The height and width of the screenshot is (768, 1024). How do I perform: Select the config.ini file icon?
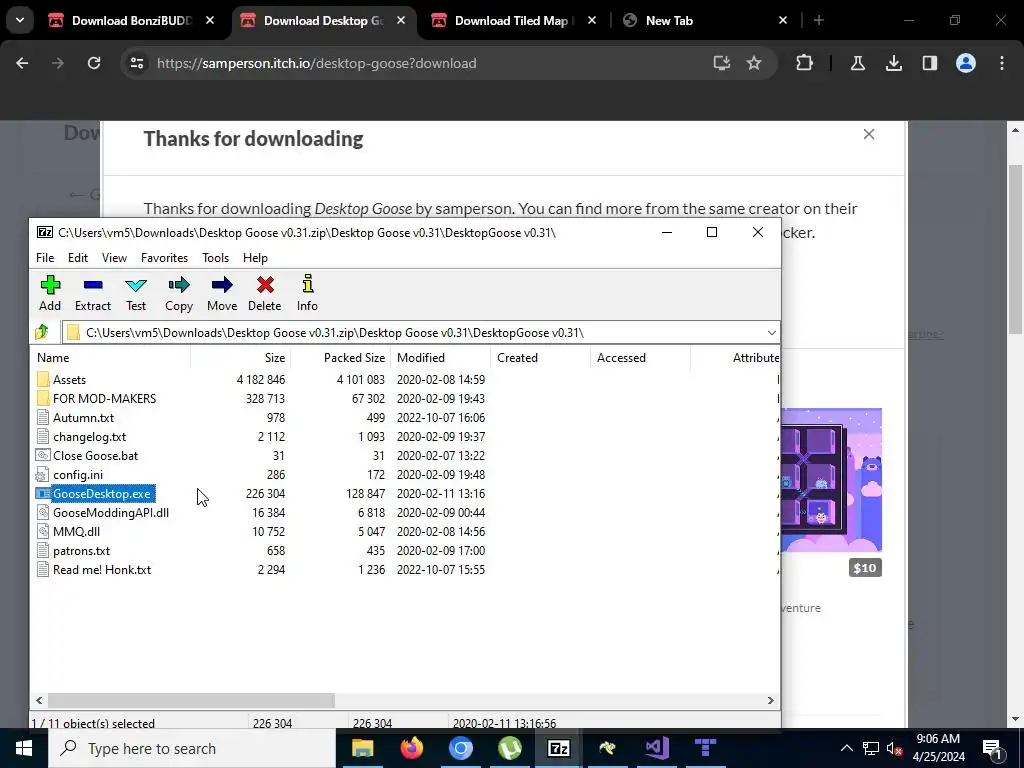[x=43, y=475]
